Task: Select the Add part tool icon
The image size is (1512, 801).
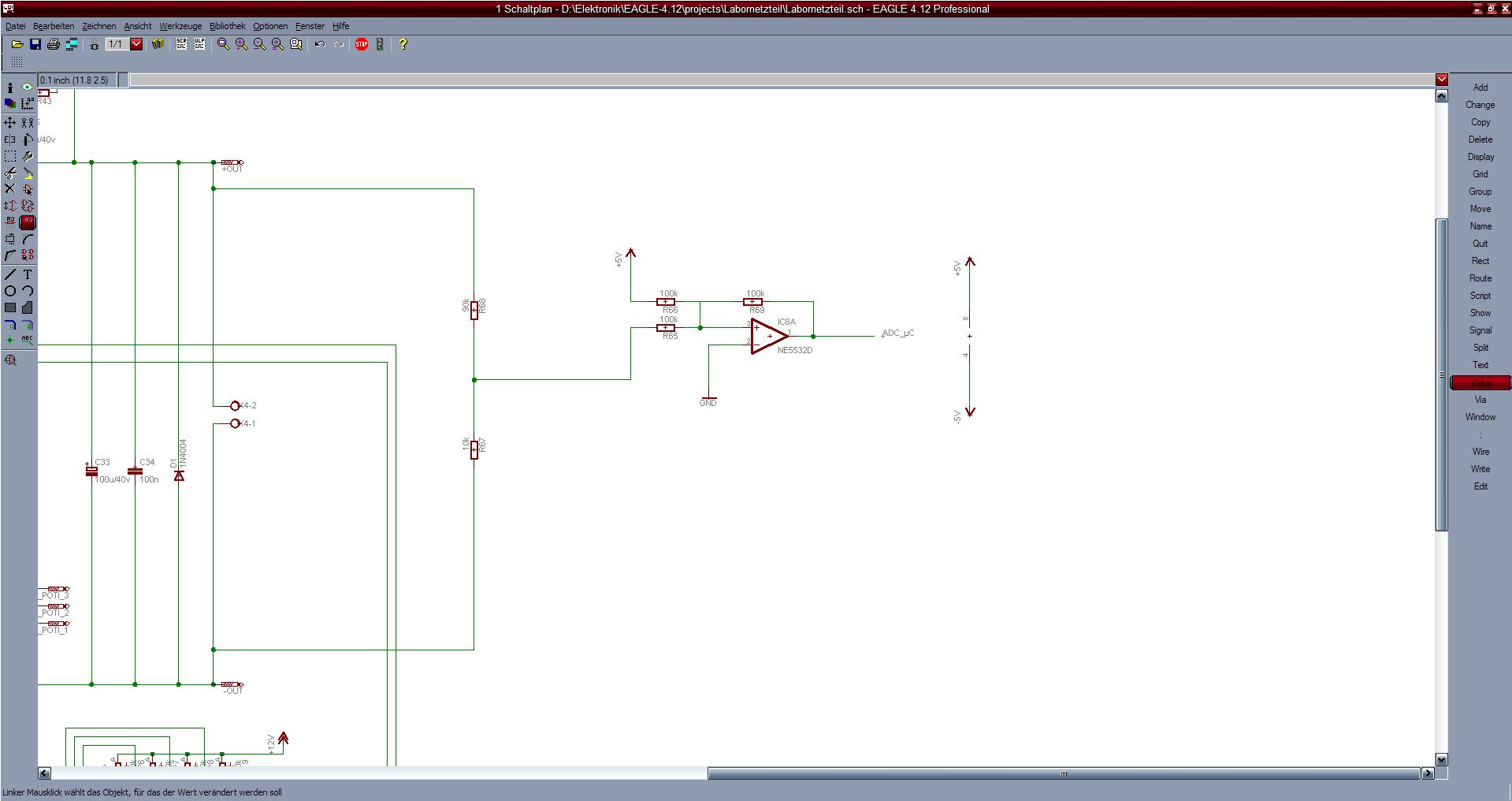Action: [28, 189]
